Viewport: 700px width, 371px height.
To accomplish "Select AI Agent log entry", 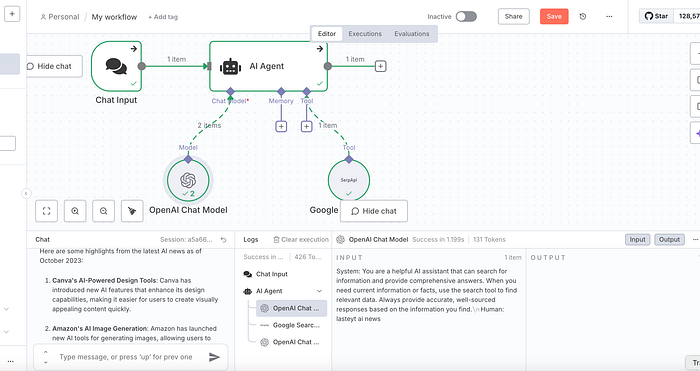I will click(269, 291).
